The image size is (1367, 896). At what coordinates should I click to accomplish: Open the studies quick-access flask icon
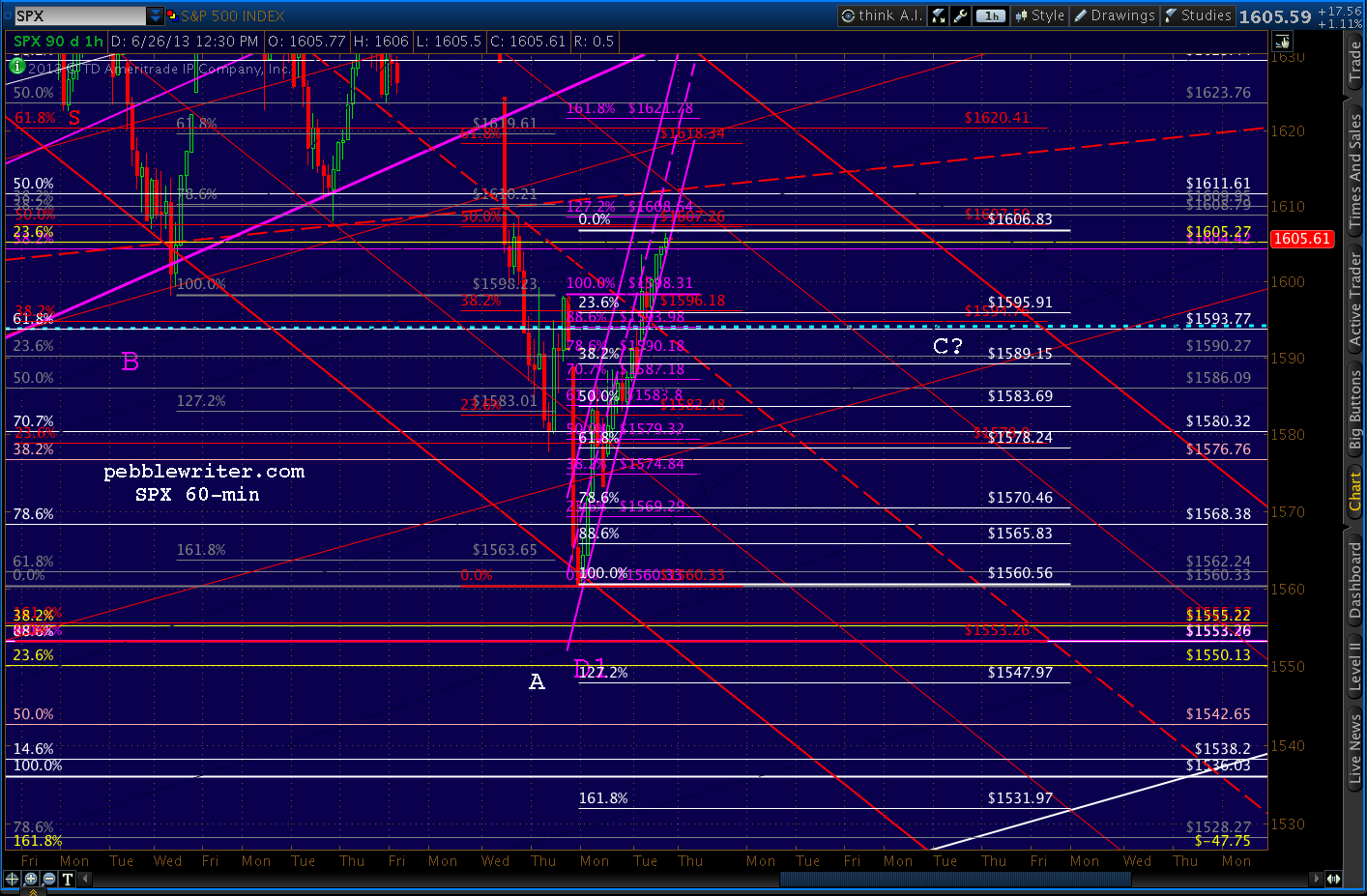tap(939, 15)
